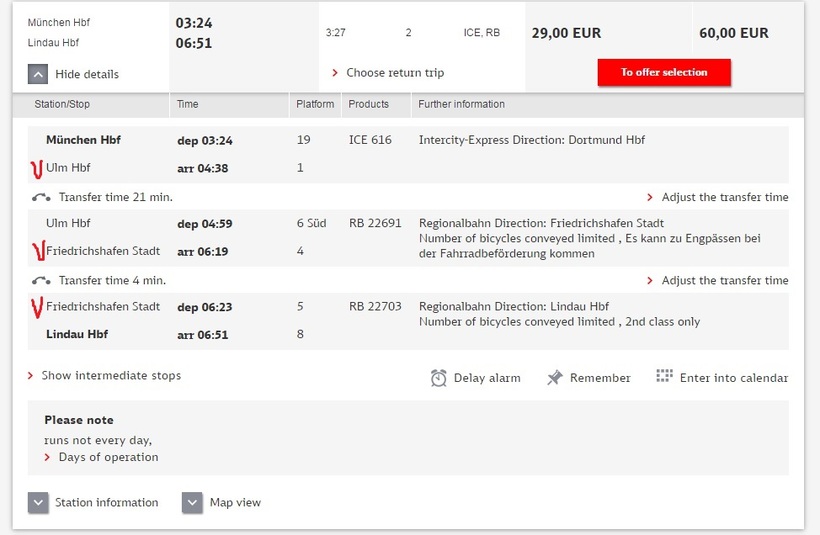Open the Days of operation link

click(108, 457)
